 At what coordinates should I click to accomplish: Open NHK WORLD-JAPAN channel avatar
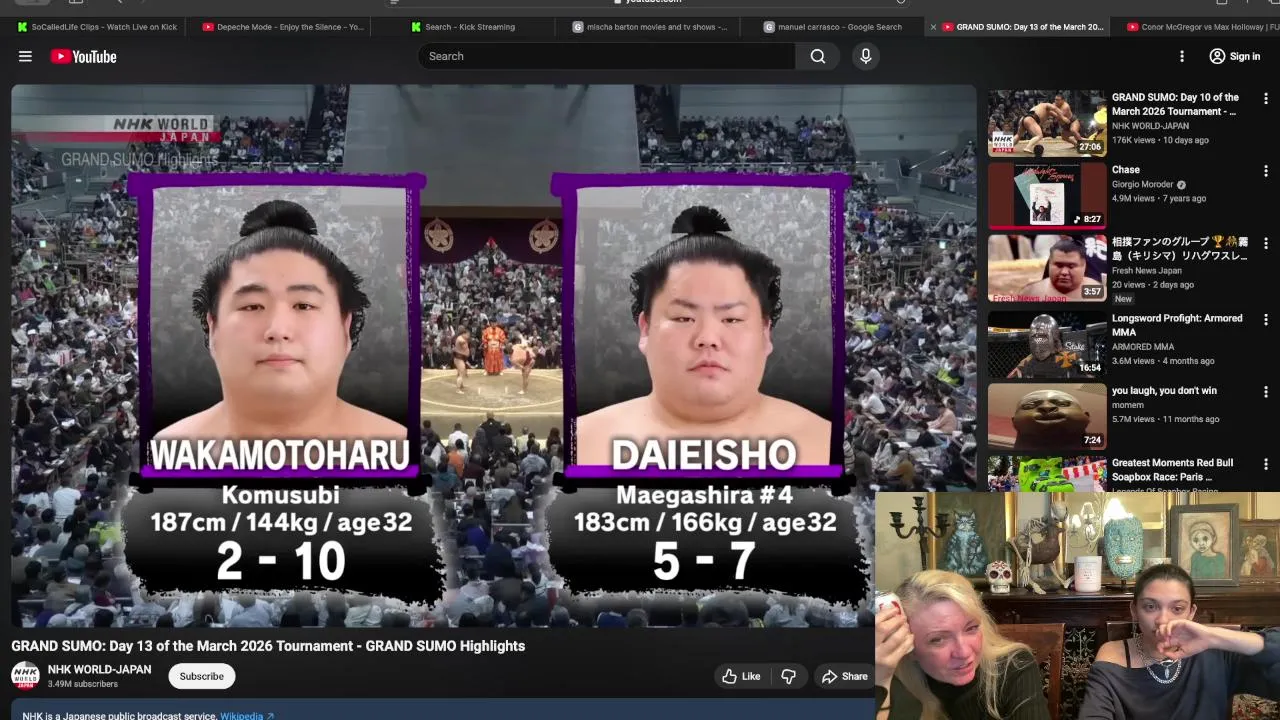(x=25, y=676)
